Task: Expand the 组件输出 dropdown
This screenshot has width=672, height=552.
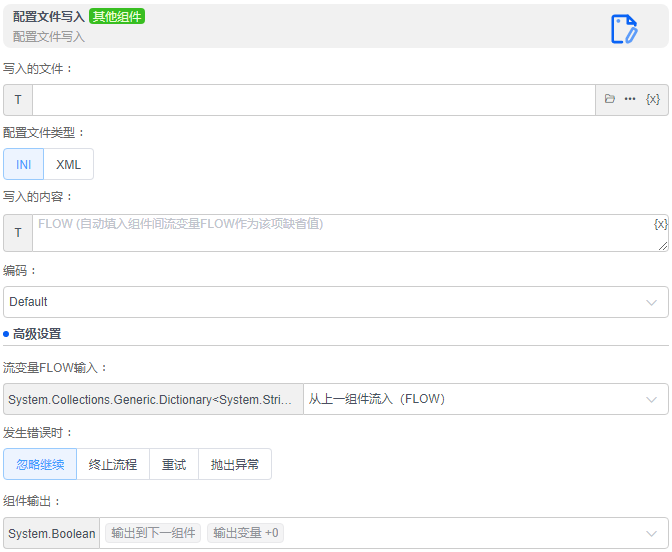Action: (x=652, y=534)
